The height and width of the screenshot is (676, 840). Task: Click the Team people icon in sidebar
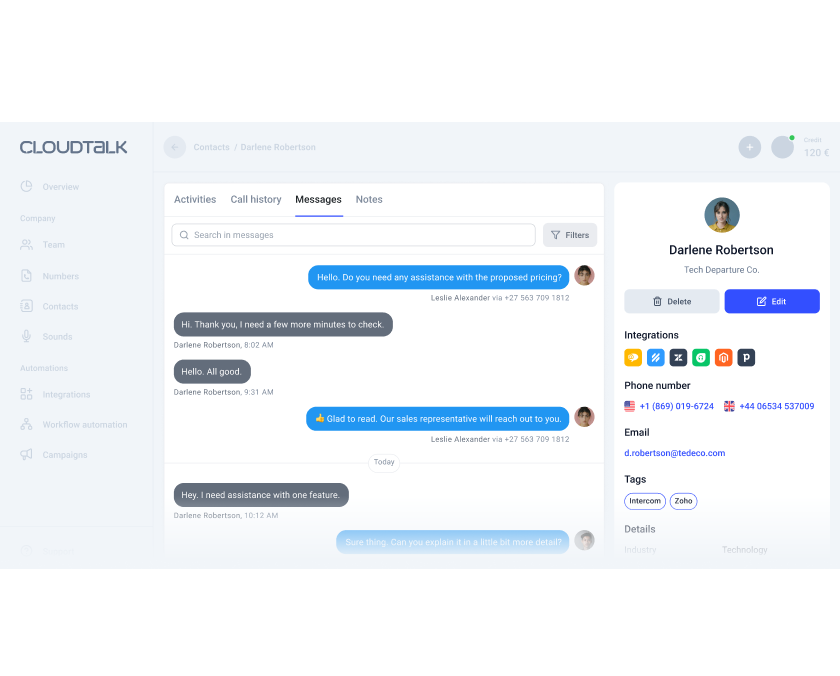pyautogui.click(x=26, y=245)
